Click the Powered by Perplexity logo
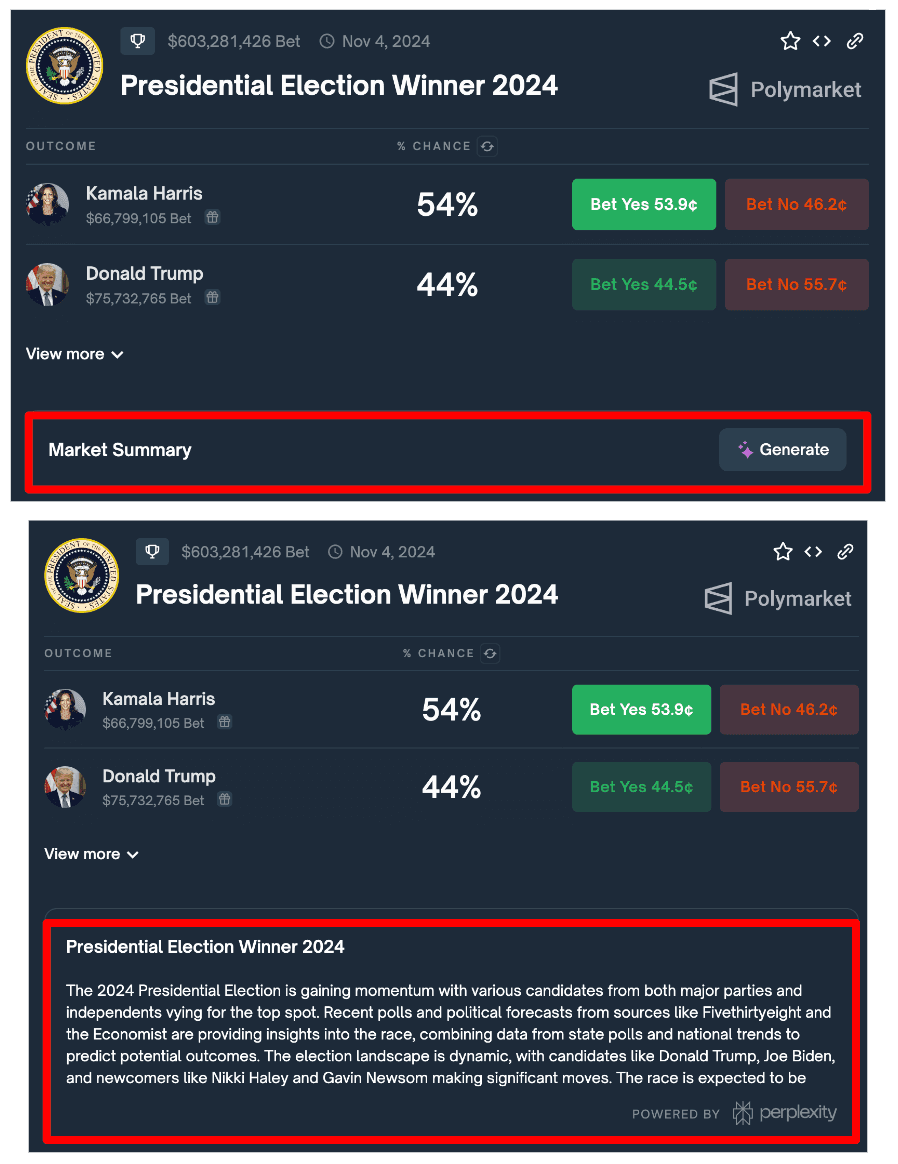This screenshot has height=1164, width=898. click(x=784, y=1113)
